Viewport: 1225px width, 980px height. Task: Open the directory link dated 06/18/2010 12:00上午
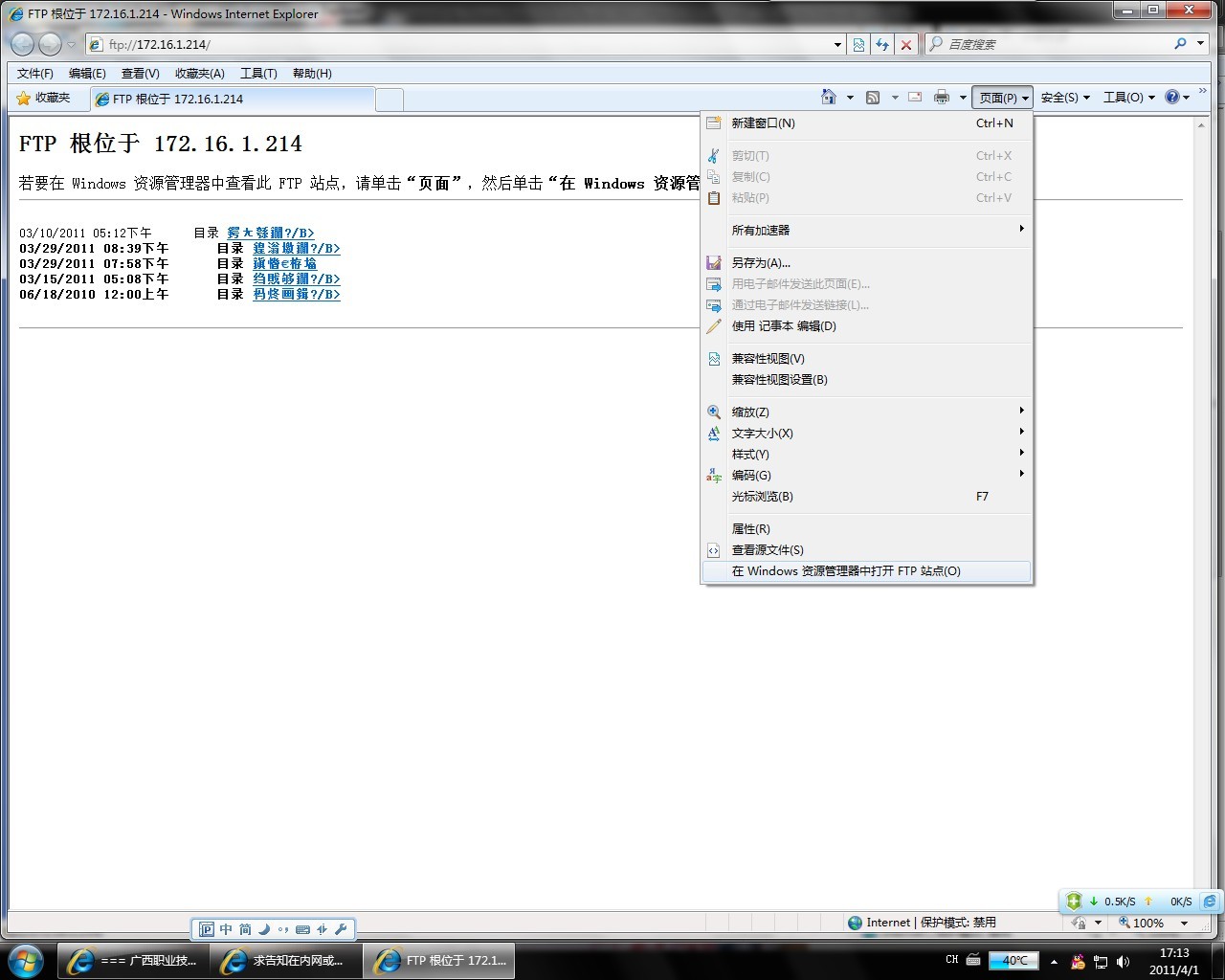297,294
